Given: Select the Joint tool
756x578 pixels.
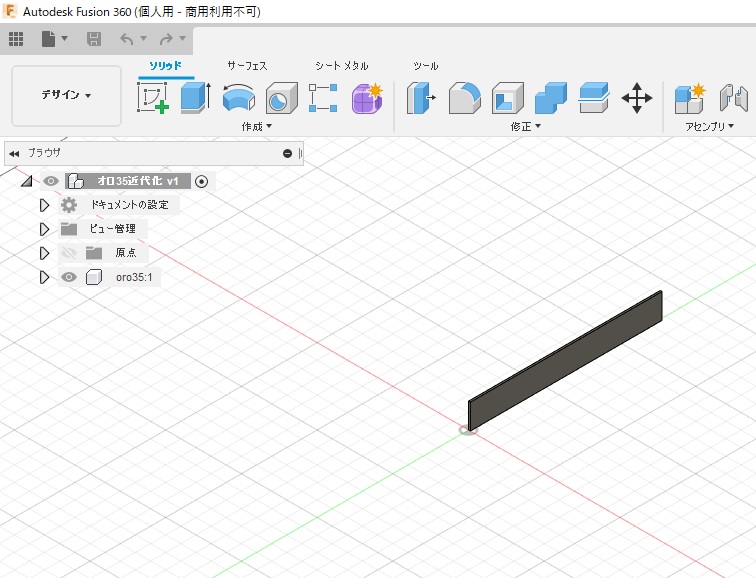Looking at the screenshot, I should point(734,98).
